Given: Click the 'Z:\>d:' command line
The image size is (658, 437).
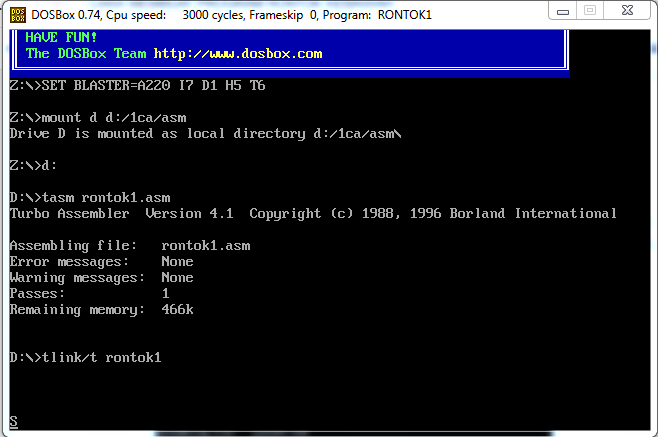Looking at the screenshot, I should pyautogui.click(x=33, y=165).
